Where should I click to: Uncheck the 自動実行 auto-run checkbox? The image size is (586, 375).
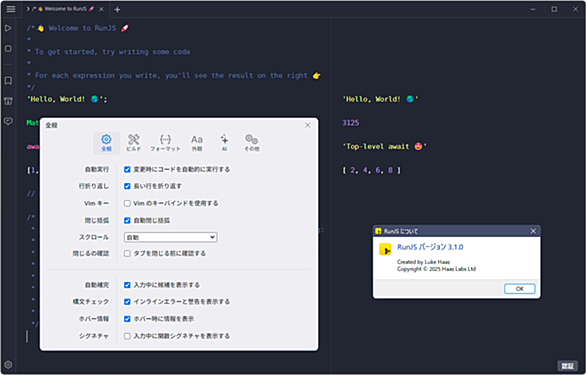127,169
